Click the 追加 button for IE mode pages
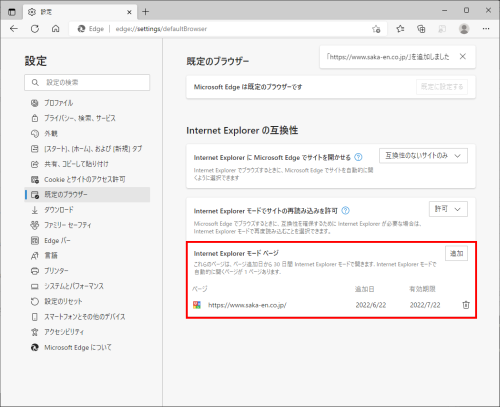The image size is (500, 407). click(456, 253)
